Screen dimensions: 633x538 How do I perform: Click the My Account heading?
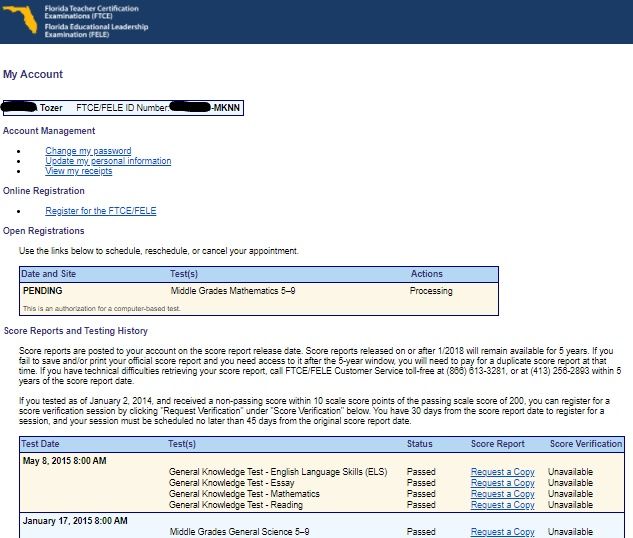pyautogui.click(x=33, y=74)
